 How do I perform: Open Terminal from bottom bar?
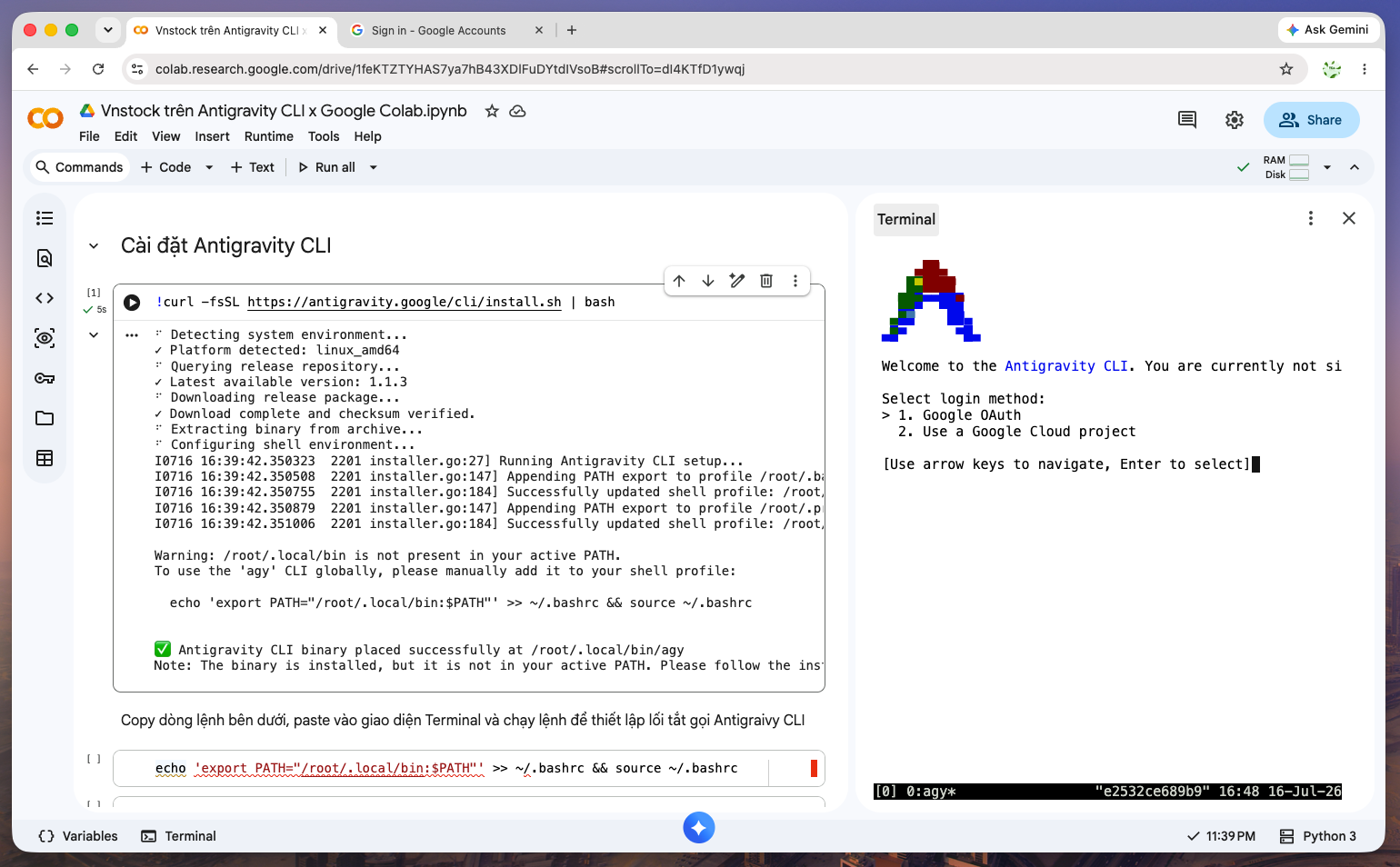click(x=178, y=836)
